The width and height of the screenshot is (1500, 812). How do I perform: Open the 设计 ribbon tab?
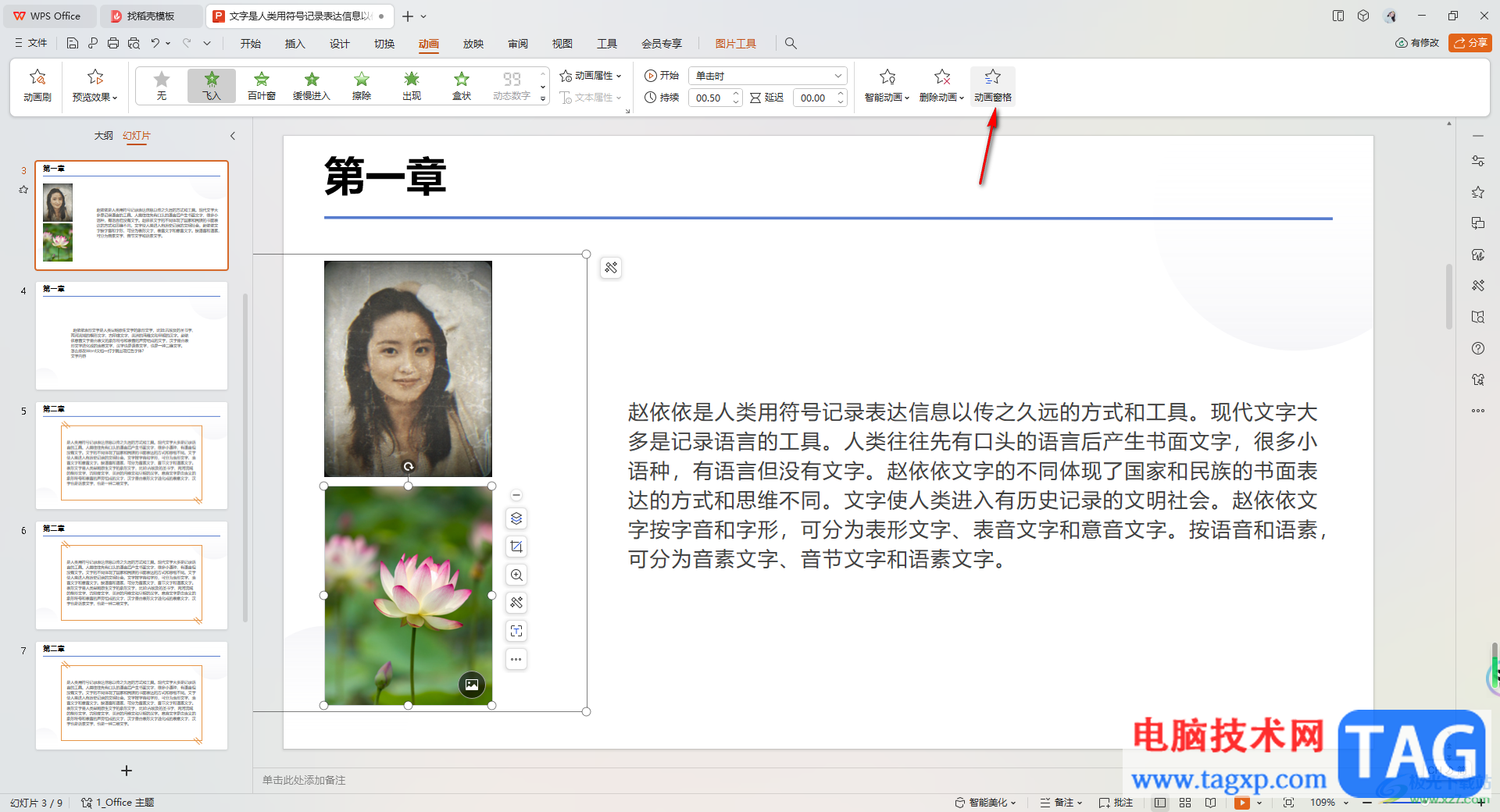point(340,44)
